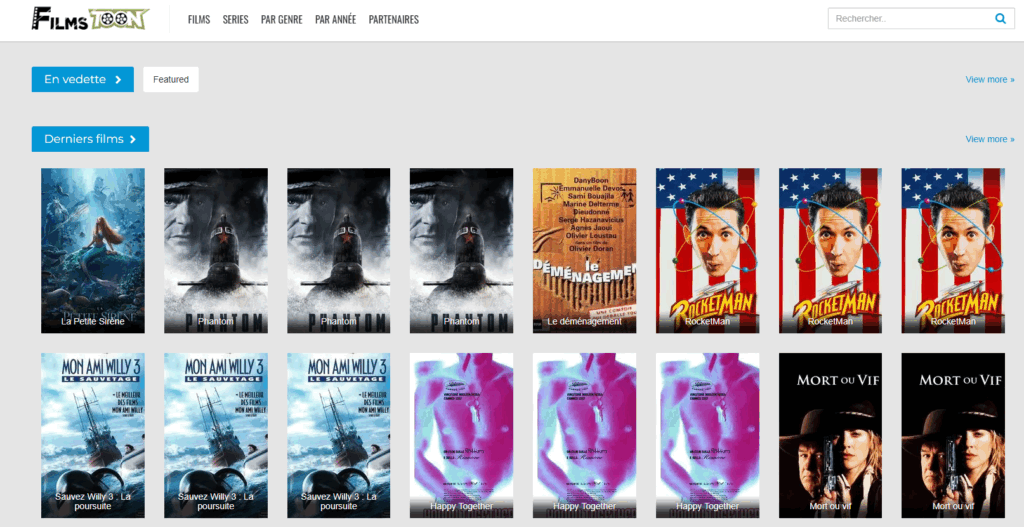Click the Derniers films button
The width and height of the screenshot is (1024, 527).
coord(90,139)
